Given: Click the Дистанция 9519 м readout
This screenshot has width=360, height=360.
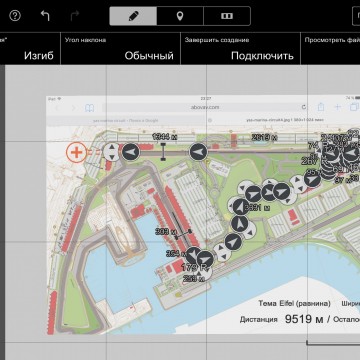Looking at the screenshot, I should 282,319.
